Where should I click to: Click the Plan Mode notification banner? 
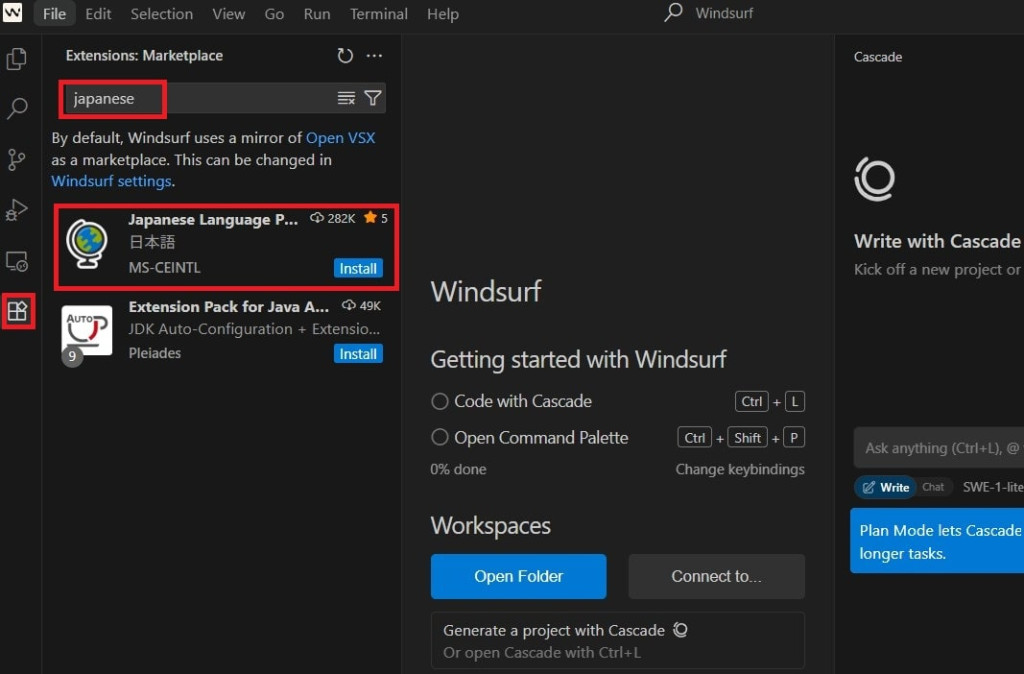coord(937,541)
